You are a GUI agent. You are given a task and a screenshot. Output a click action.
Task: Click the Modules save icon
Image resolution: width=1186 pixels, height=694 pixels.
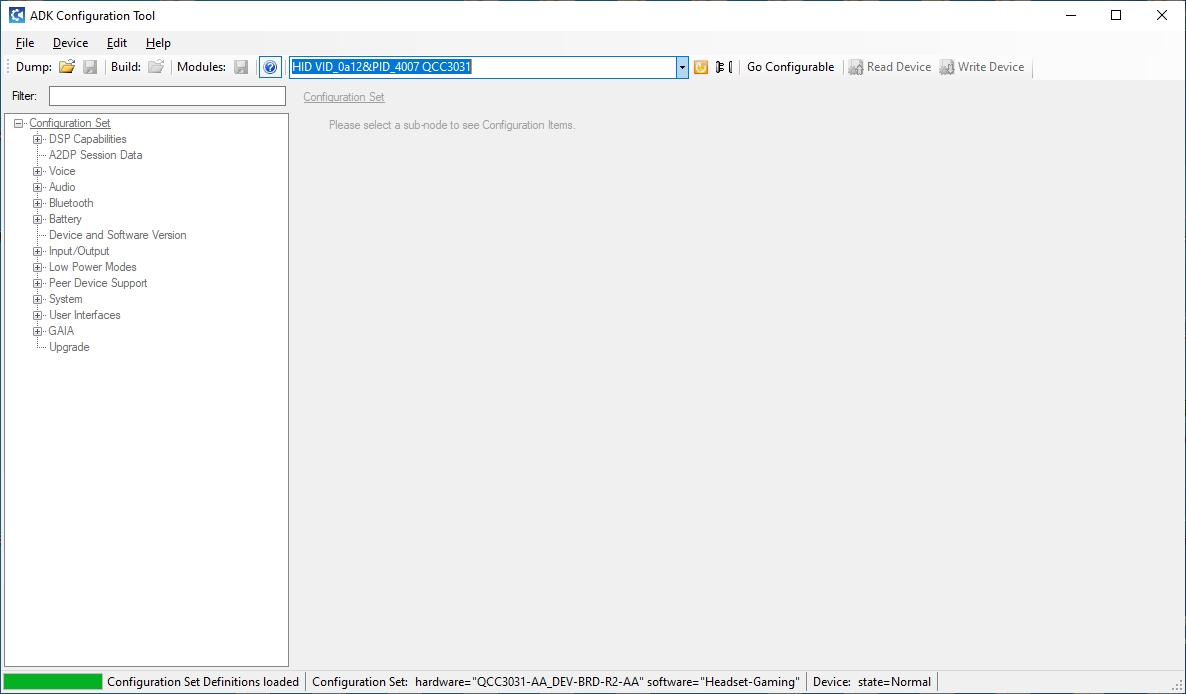pos(241,67)
